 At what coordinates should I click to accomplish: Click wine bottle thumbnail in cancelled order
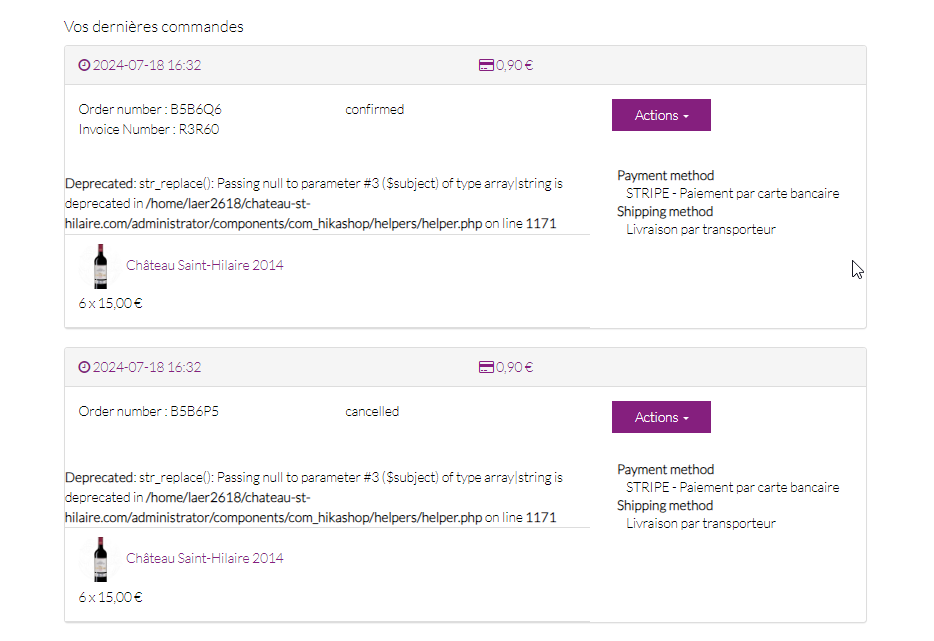100,559
